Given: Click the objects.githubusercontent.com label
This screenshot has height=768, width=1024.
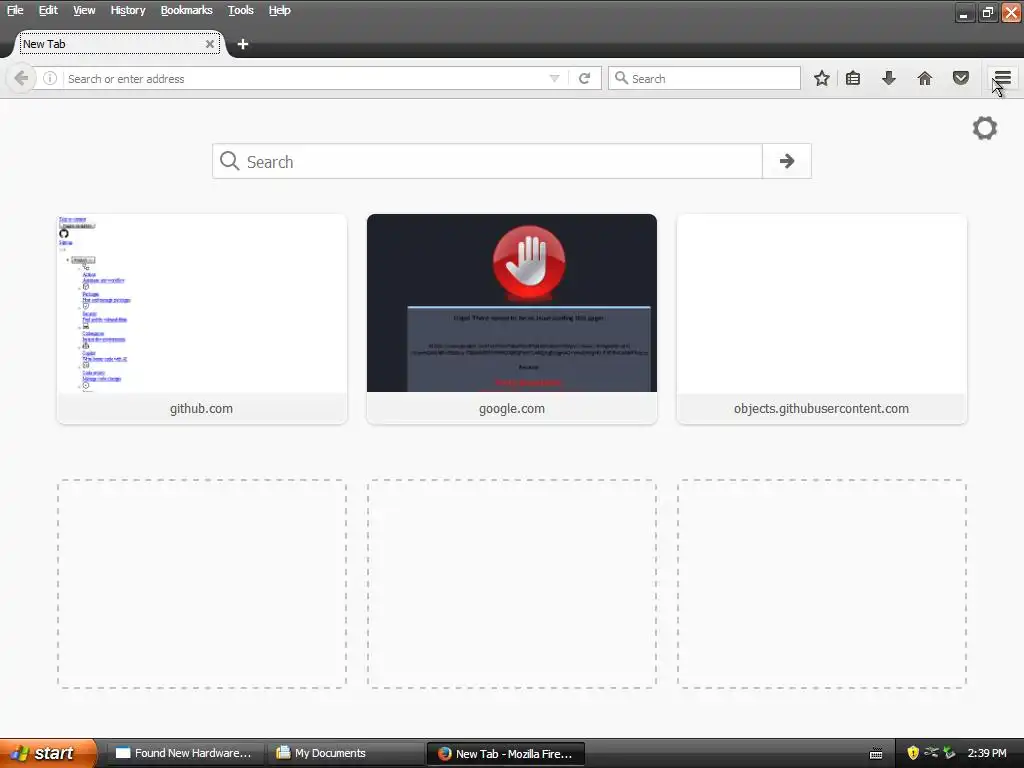Looking at the screenshot, I should coord(821,408).
